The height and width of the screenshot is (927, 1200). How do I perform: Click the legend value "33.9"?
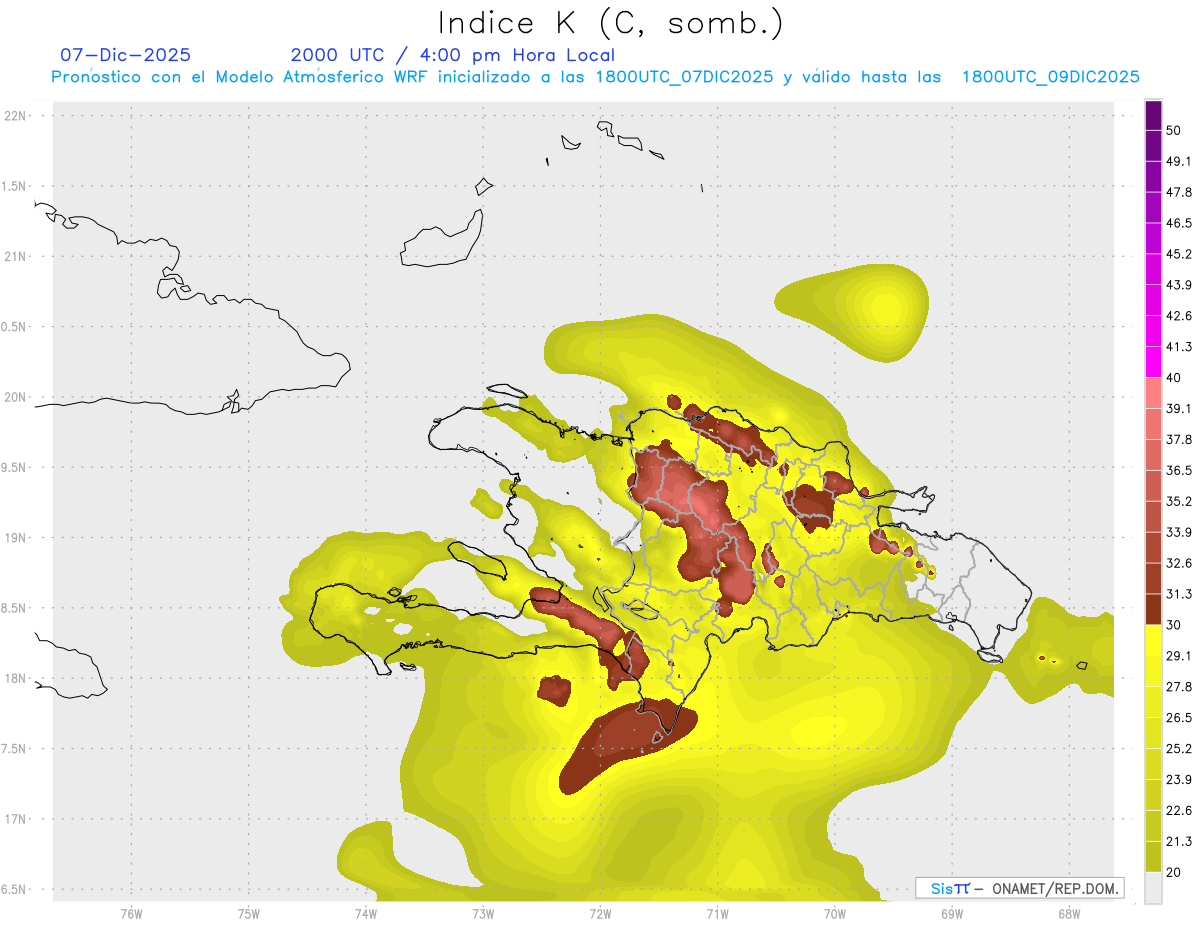(x=1179, y=533)
